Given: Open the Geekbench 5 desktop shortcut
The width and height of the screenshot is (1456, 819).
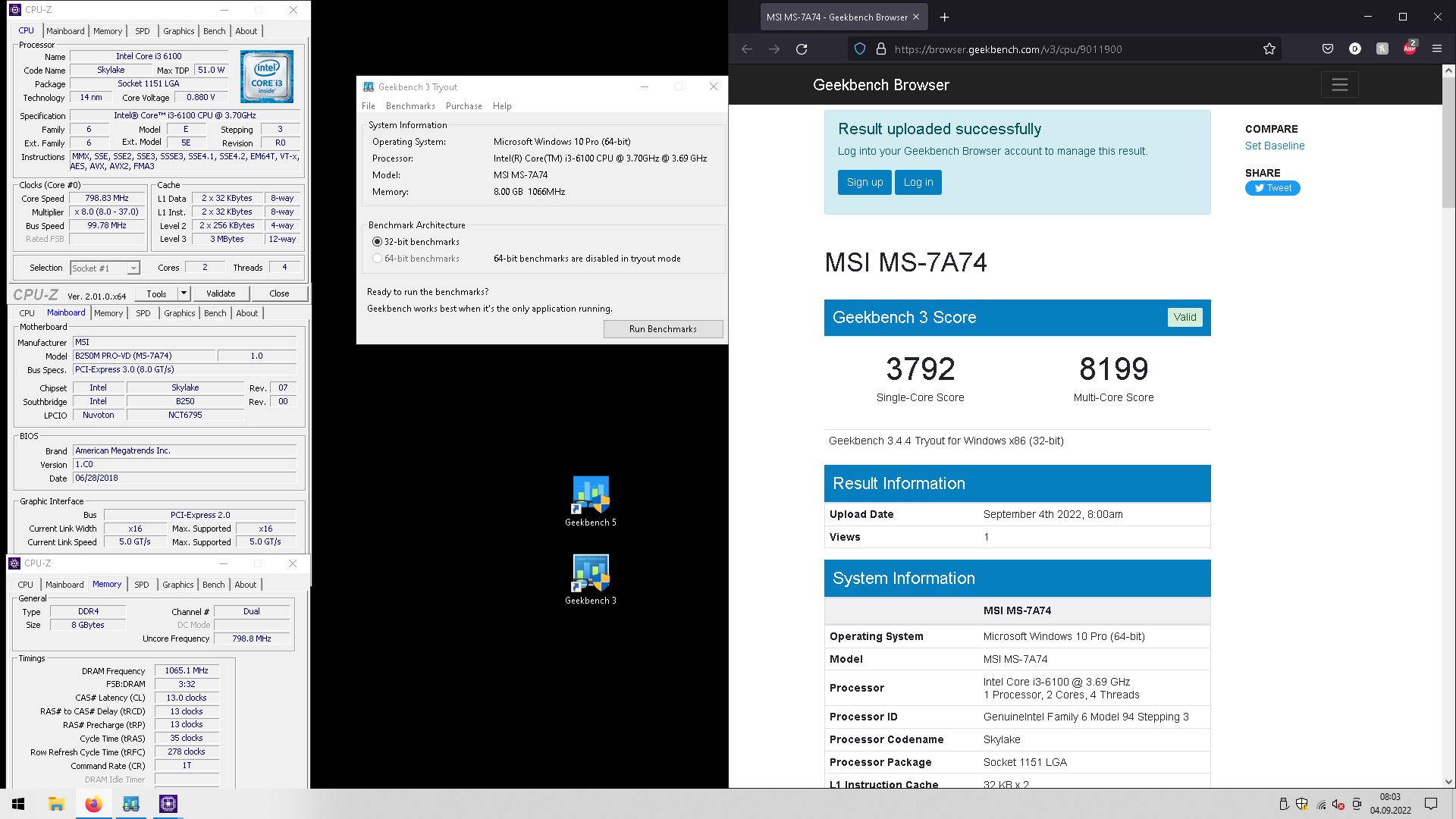Looking at the screenshot, I should point(591,500).
